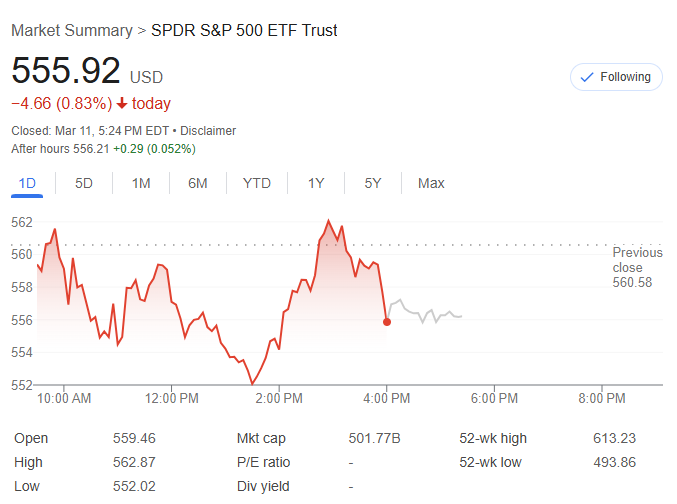Image resolution: width=677 pixels, height=504 pixels.
Task: Click the 52-wk high value 613.23
Action: click(615, 438)
